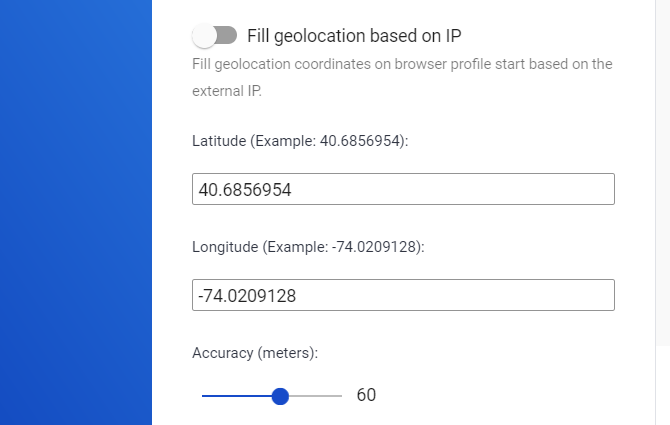Toggle the Fill geolocation based on IP switch
Screen dimensions: 670x425
(x=215, y=36)
